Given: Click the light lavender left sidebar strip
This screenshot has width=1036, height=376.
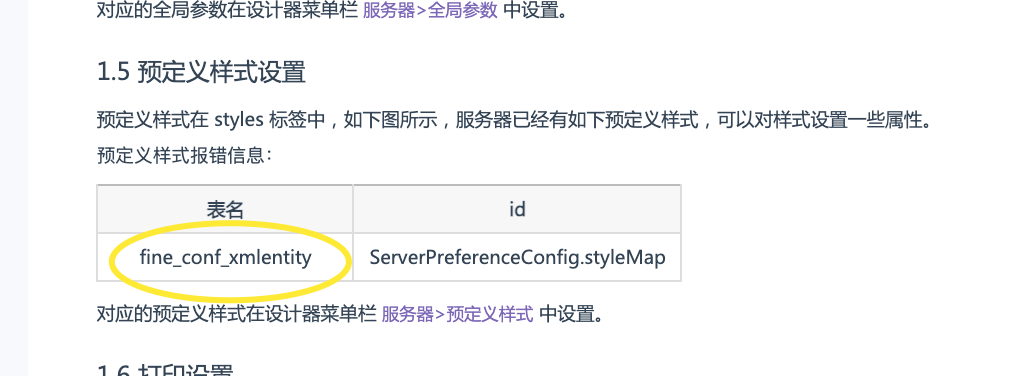Looking at the screenshot, I should [x=13, y=188].
